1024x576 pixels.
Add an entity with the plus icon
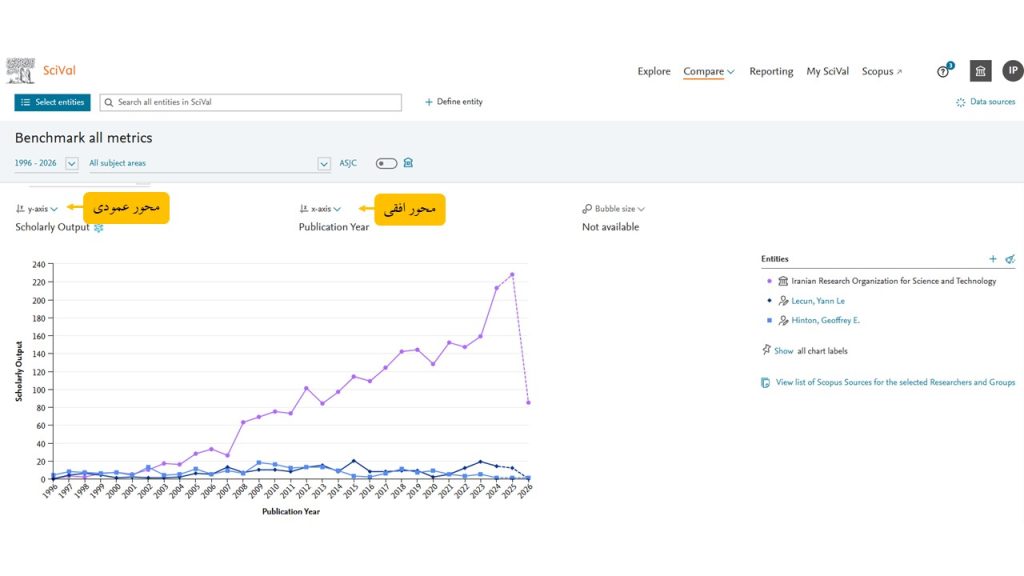[993, 259]
